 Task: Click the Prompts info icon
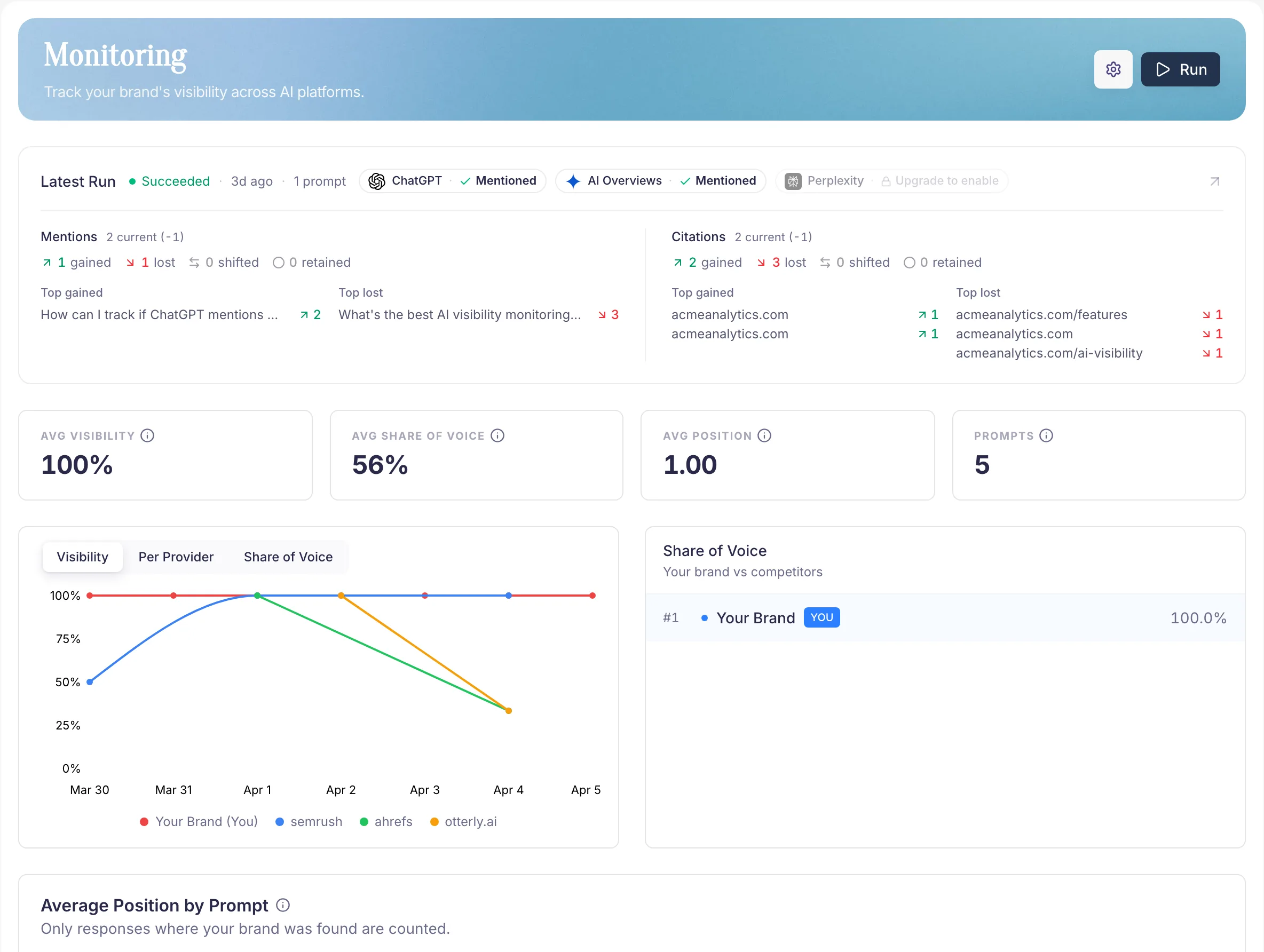[1047, 435]
